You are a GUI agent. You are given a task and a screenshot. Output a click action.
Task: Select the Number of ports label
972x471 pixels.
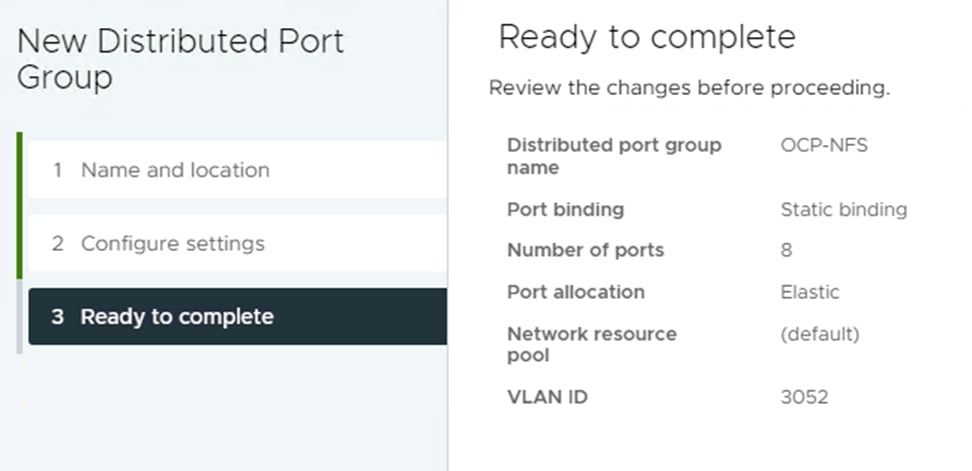coord(585,250)
